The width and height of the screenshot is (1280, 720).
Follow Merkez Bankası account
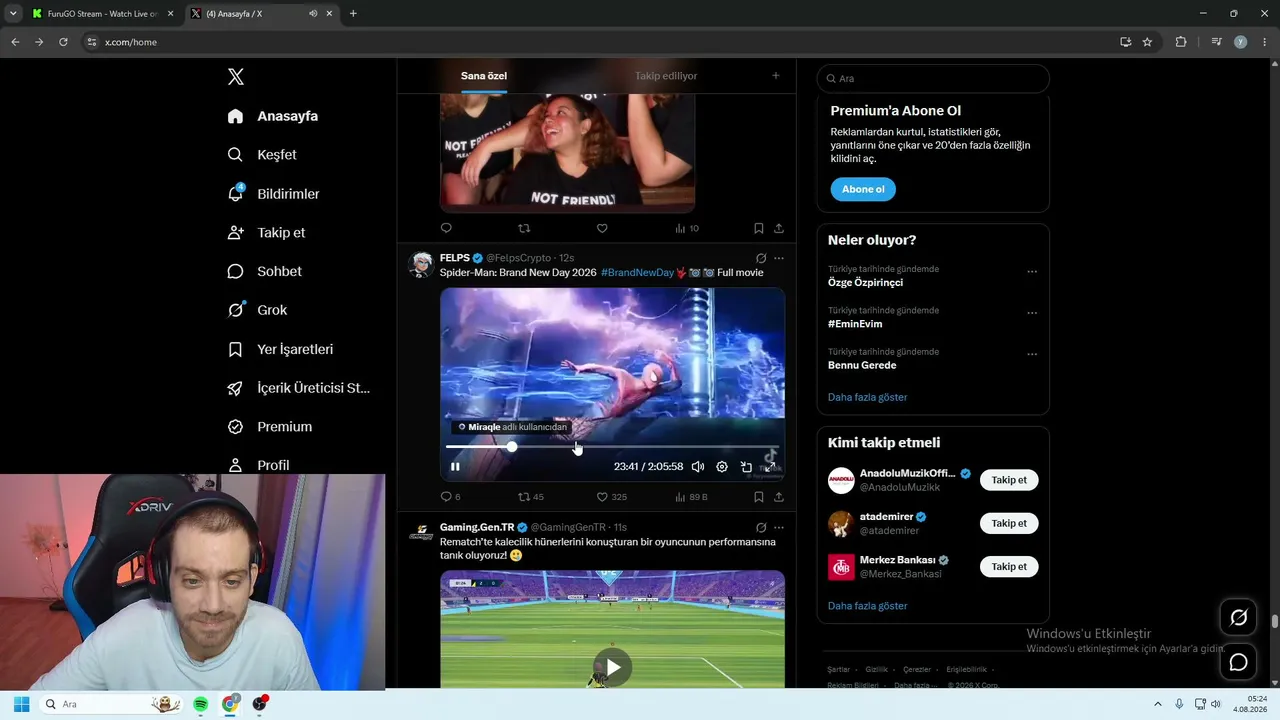pos(1009,567)
